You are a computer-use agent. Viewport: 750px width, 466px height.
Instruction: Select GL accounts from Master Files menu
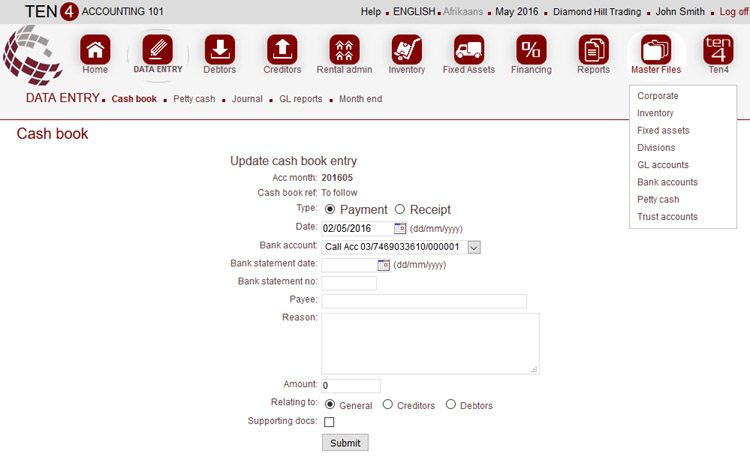pos(662,165)
